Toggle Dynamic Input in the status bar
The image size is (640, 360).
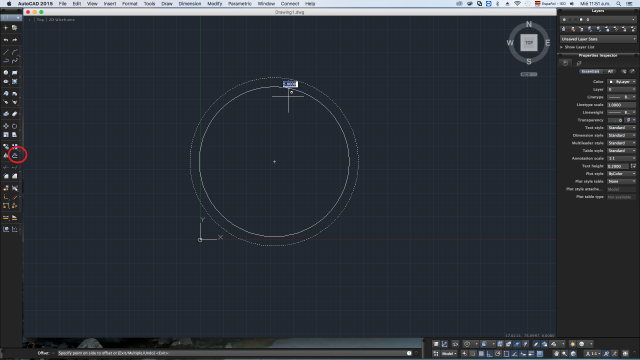tap(523, 353)
